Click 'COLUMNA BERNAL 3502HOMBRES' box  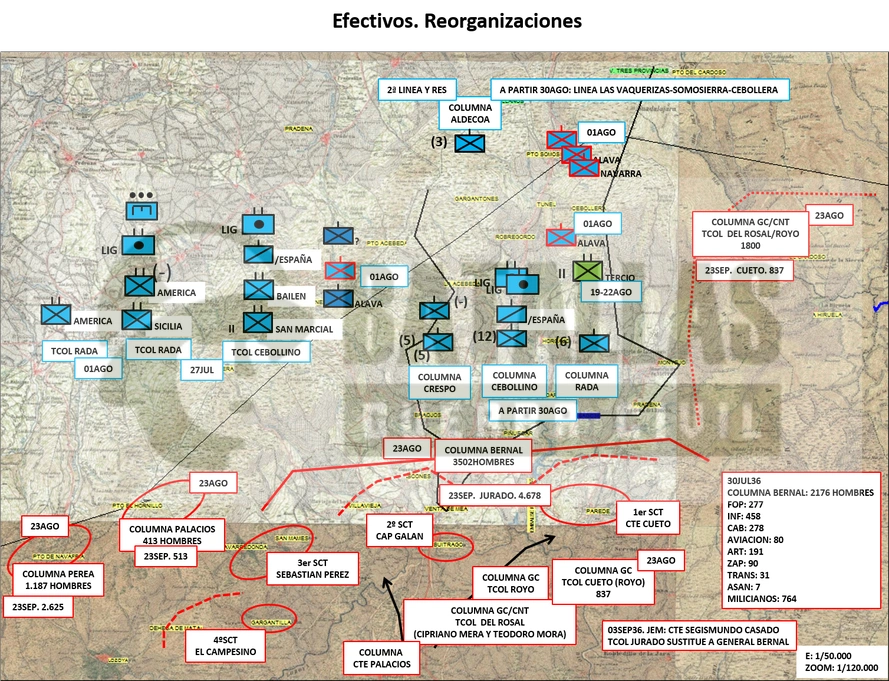tap(484, 456)
